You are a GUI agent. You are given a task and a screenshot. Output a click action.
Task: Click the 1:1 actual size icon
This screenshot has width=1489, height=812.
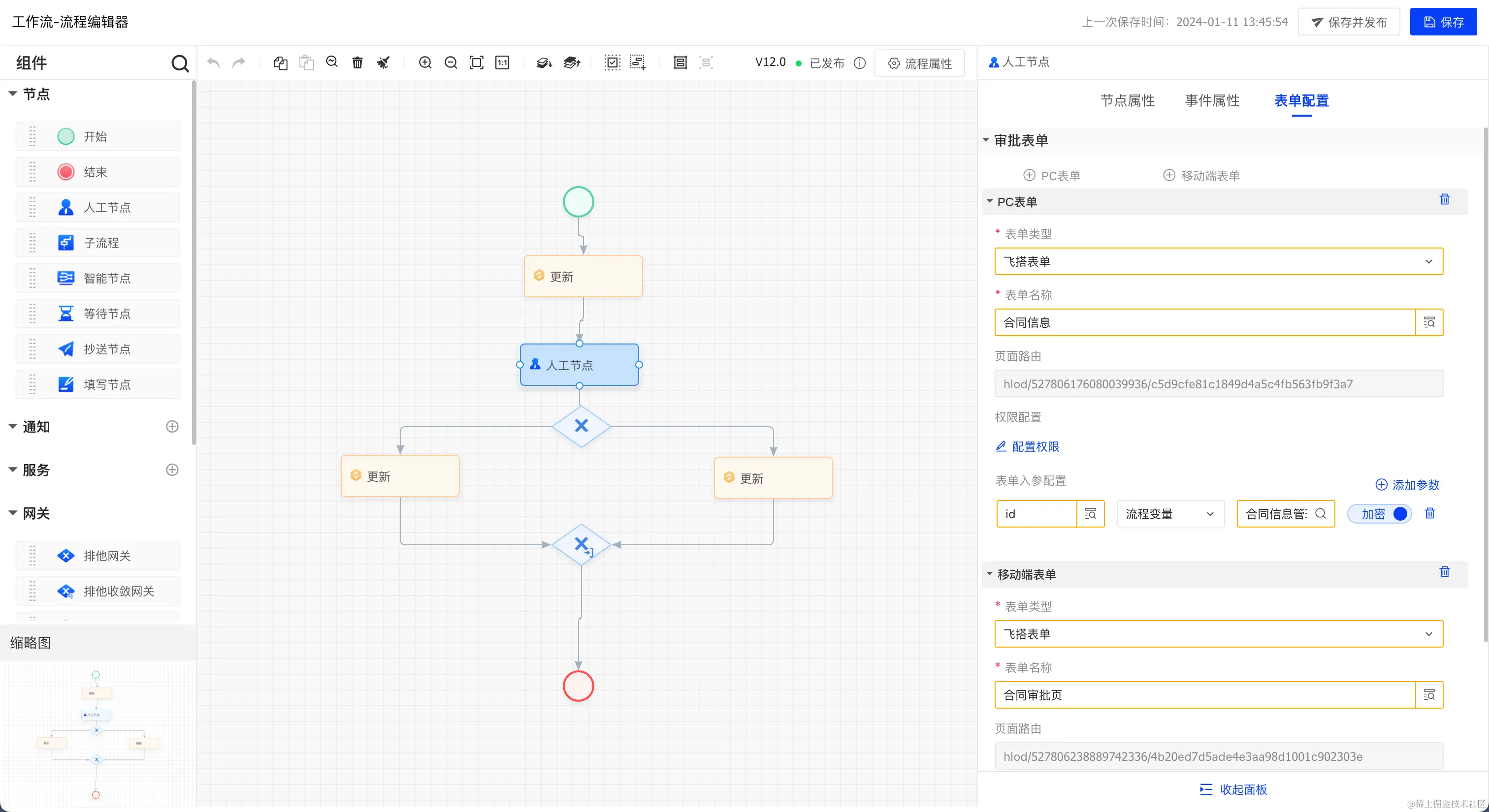[502, 62]
